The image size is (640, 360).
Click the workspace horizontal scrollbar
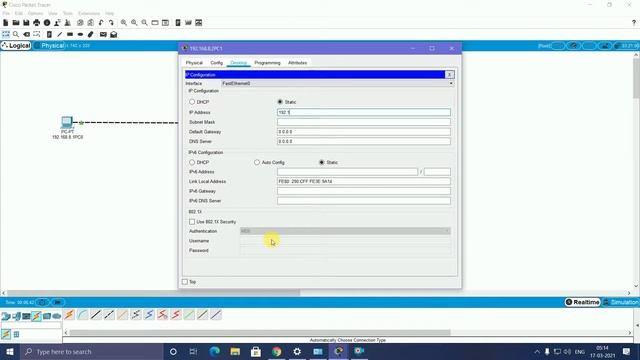point(153,293)
